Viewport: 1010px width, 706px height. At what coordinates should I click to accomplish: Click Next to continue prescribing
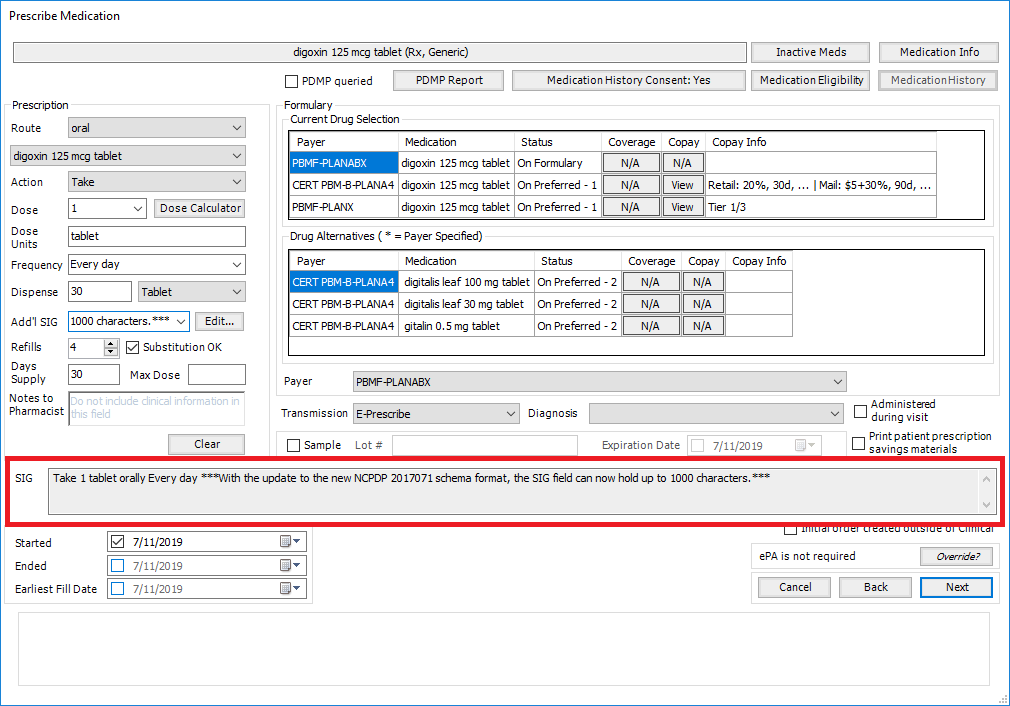coord(957,587)
